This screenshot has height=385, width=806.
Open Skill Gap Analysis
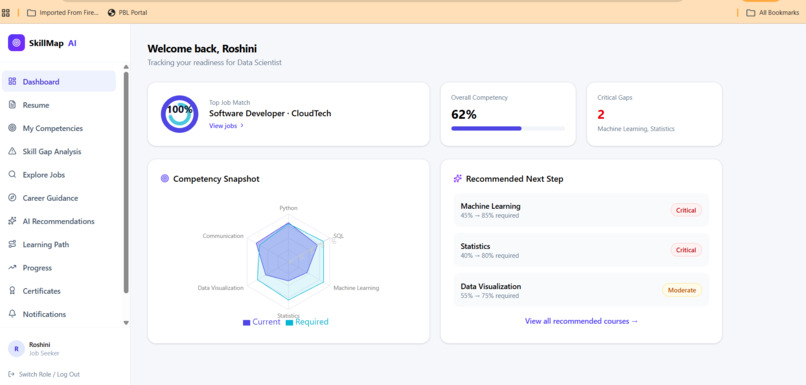click(x=59, y=151)
